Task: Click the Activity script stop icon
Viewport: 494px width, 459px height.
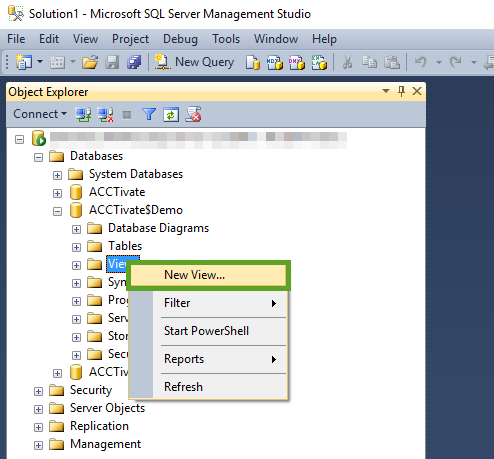Action: point(194,115)
